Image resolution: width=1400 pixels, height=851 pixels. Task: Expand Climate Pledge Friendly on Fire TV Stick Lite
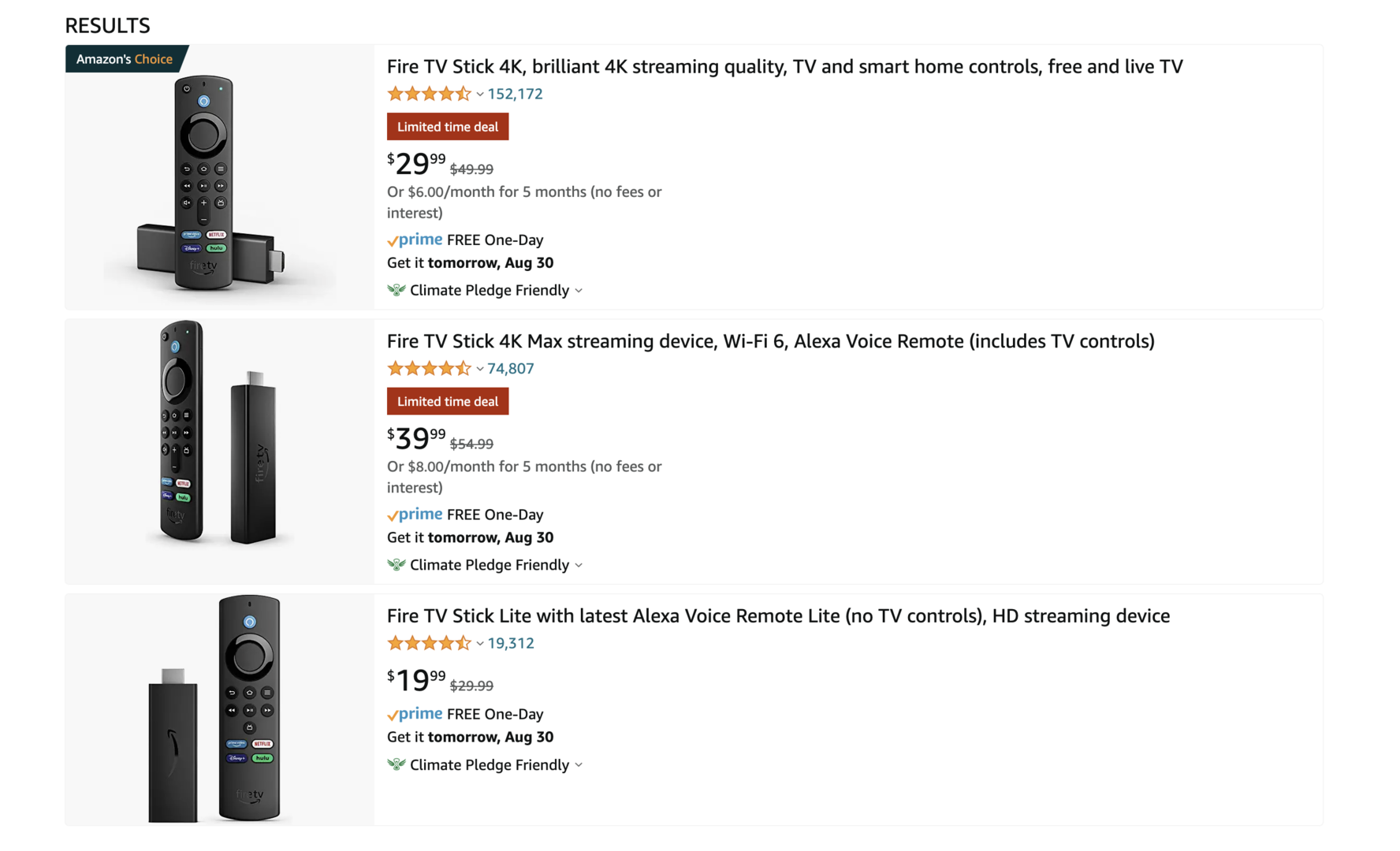(579, 765)
